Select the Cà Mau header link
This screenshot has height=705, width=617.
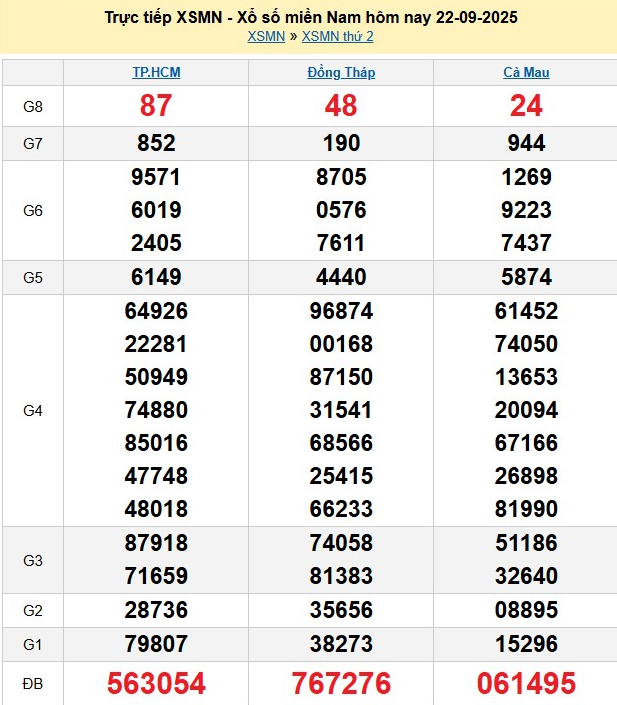coord(526,73)
